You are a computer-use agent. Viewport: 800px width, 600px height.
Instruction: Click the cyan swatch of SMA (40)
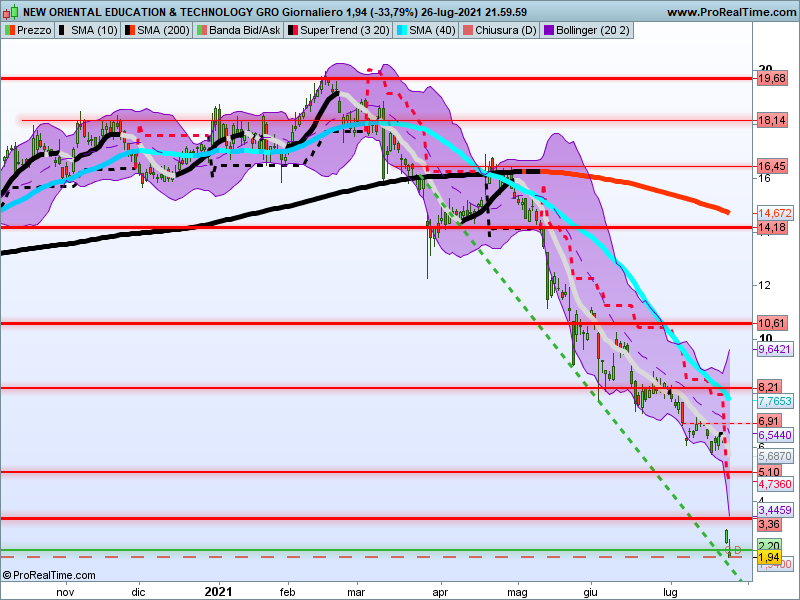coord(402,30)
